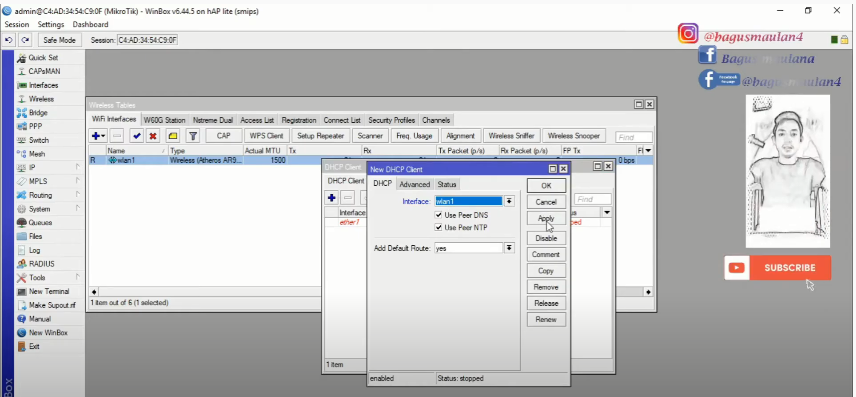This screenshot has height=397, width=856.
Task: Click the red X Disable icon in Wireless Tables
Action: tap(153, 136)
